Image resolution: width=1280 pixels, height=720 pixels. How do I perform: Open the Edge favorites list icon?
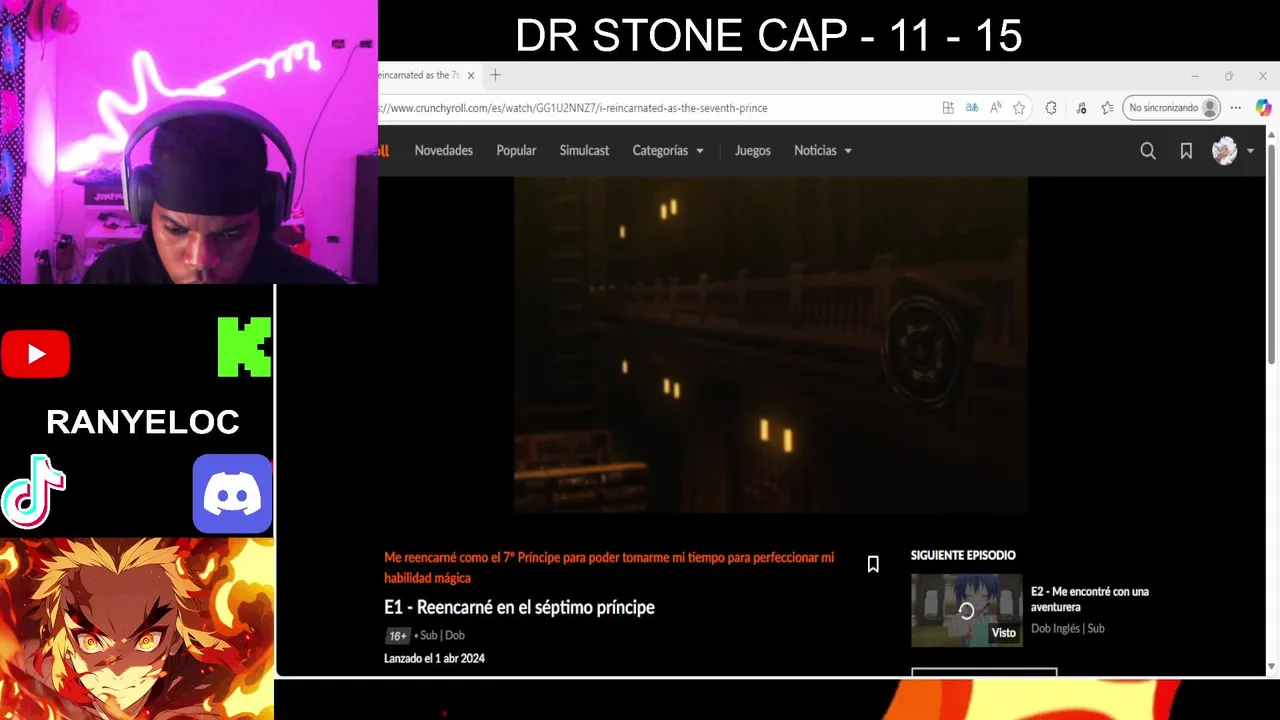[1107, 108]
